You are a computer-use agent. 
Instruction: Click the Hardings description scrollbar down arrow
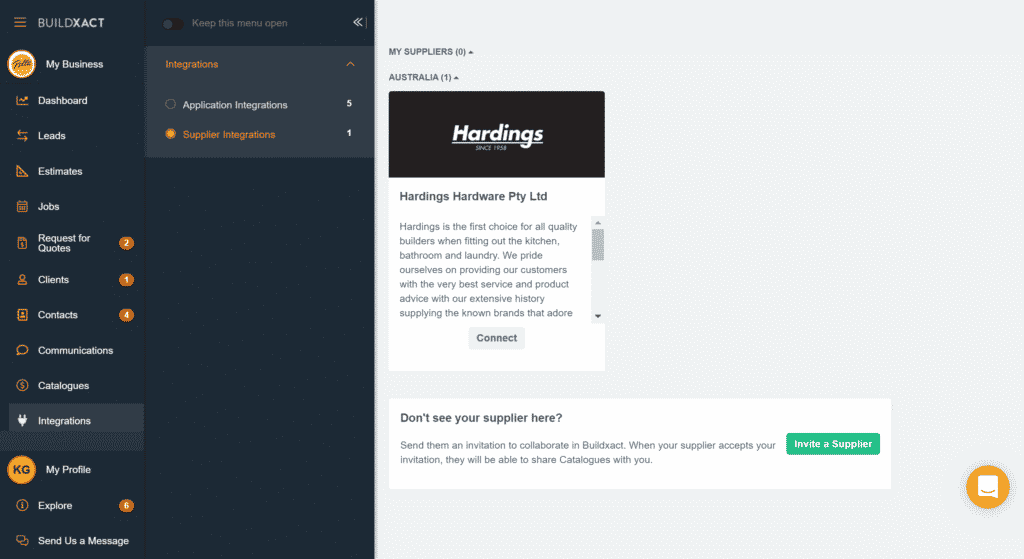pos(598,316)
